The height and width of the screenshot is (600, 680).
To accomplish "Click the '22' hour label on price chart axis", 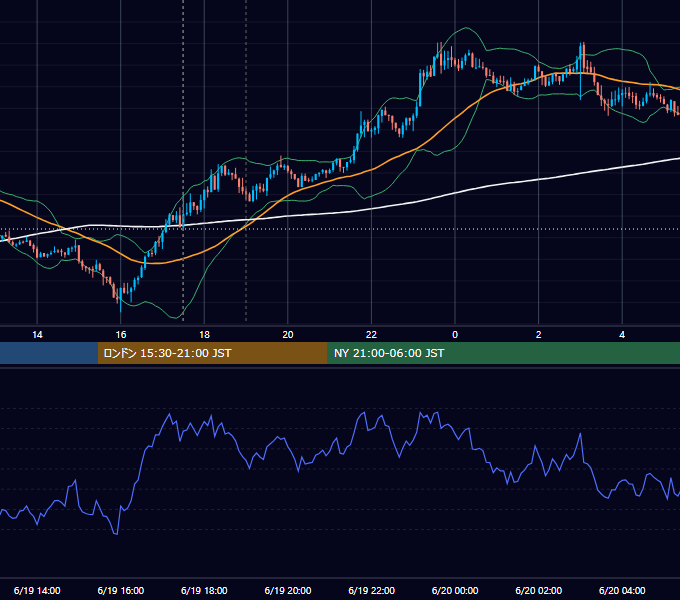I will pos(371,335).
